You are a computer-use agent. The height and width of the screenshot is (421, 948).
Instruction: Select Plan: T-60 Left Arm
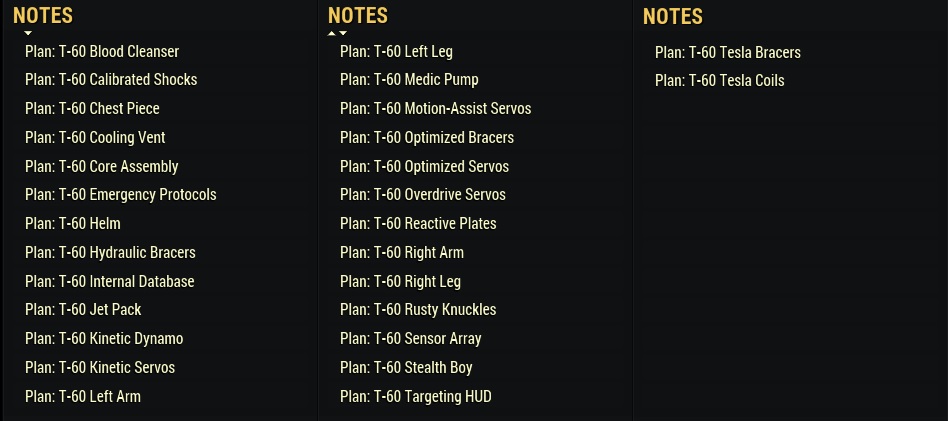[x=83, y=396]
